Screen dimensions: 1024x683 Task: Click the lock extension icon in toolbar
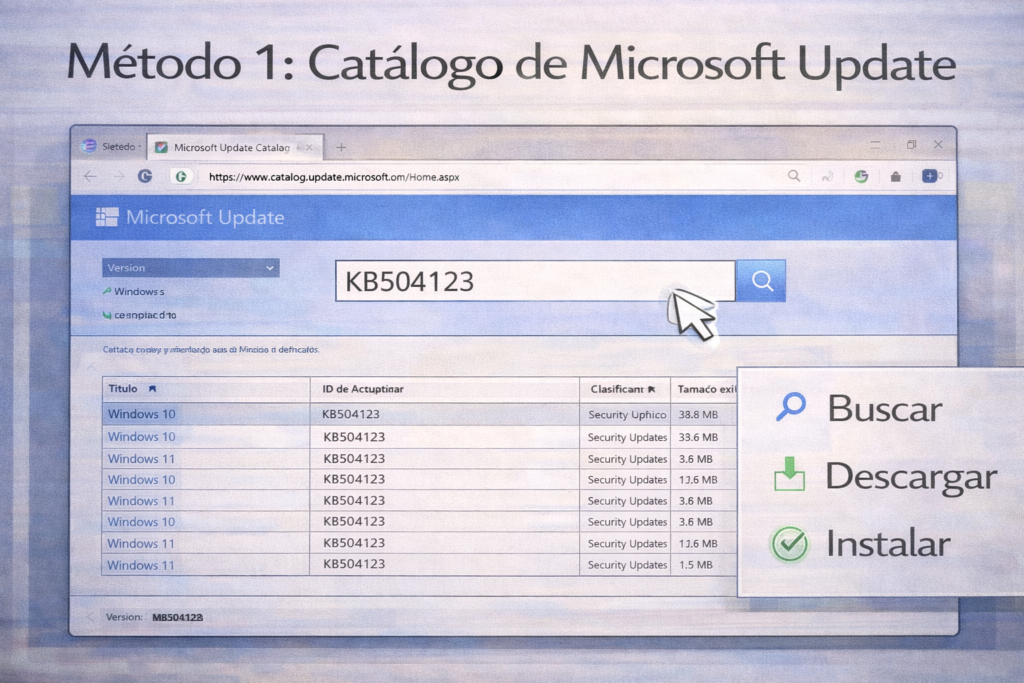tap(895, 176)
